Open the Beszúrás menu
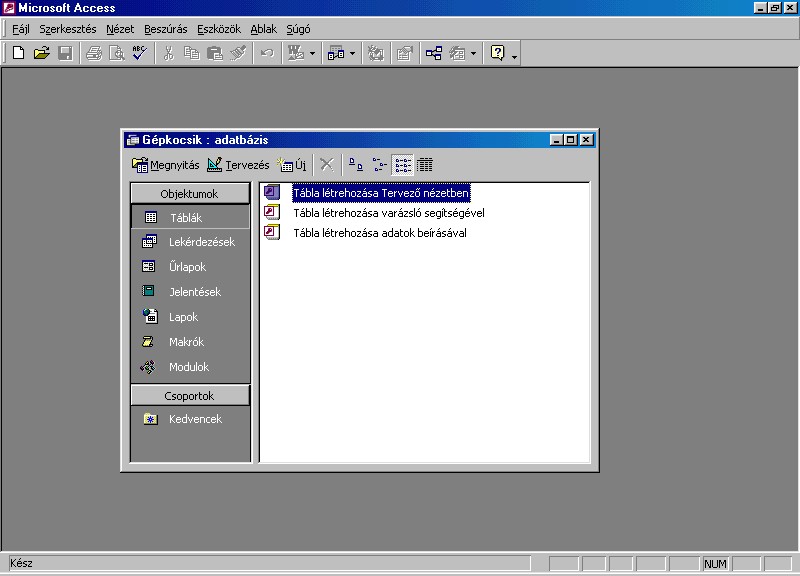Screen dimensions: 800x576 [x=165, y=30]
